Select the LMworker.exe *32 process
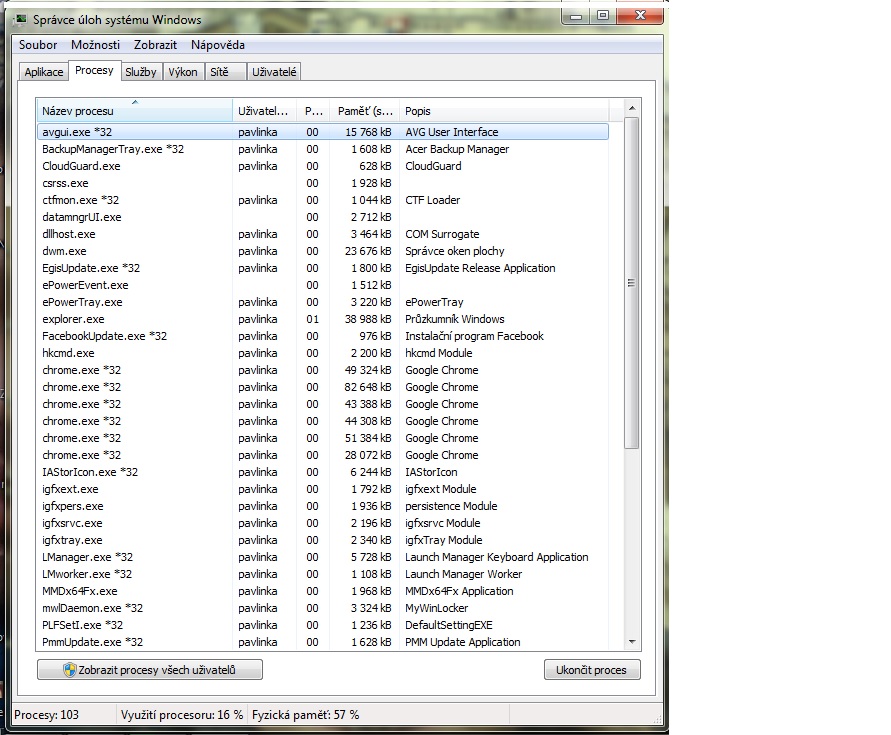891x735 pixels. point(323,574)
